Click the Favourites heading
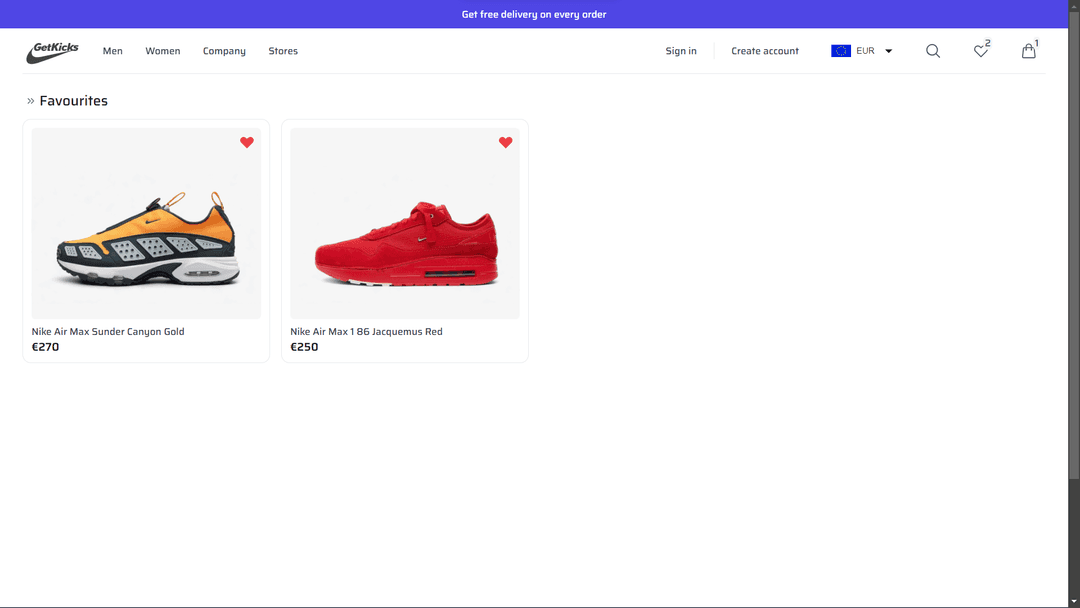This screenshot has height=608, width=1080. (74, 101)
